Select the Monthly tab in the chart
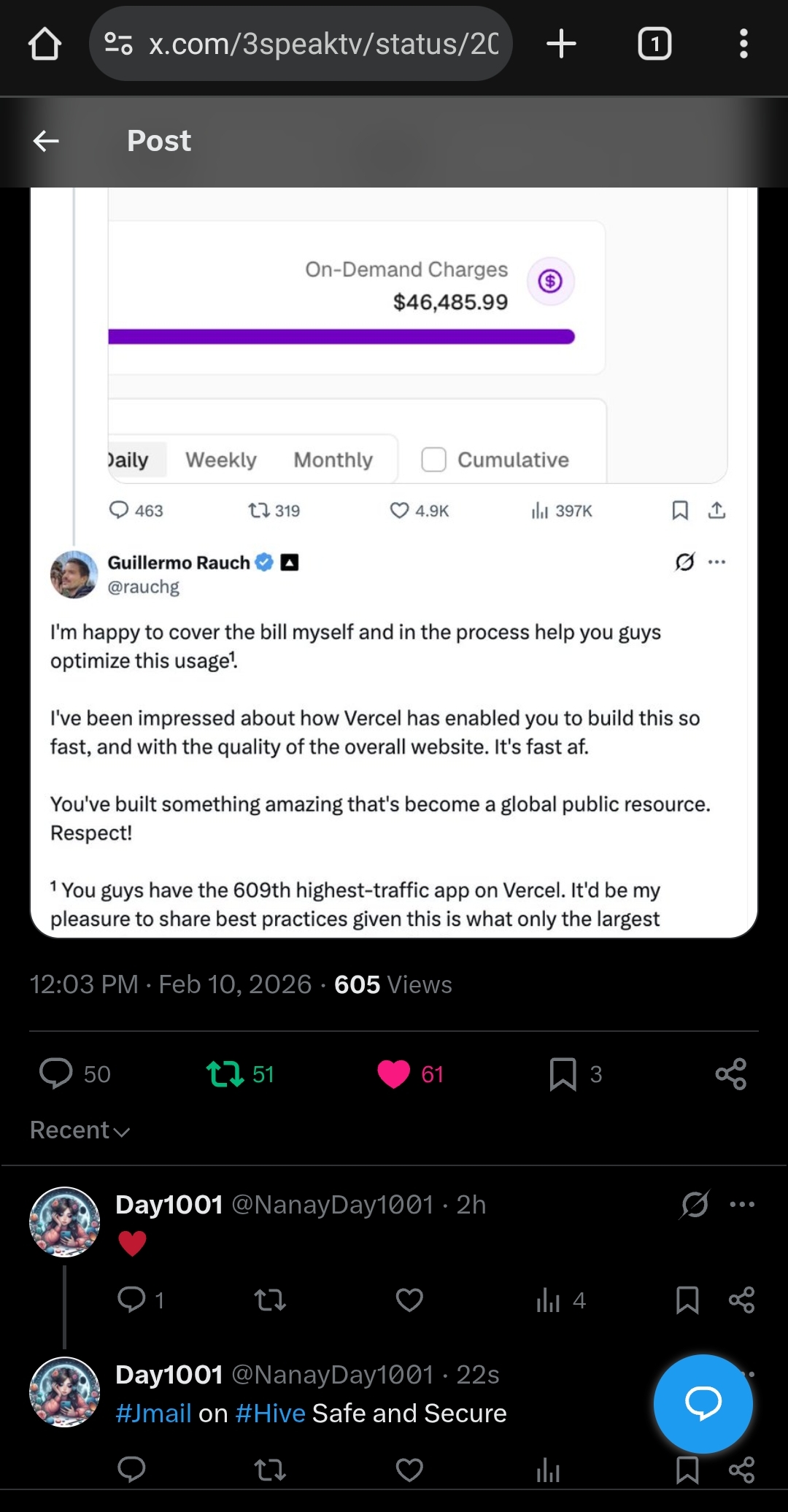This screenshot has height=1512, width=788. [333, 460]
